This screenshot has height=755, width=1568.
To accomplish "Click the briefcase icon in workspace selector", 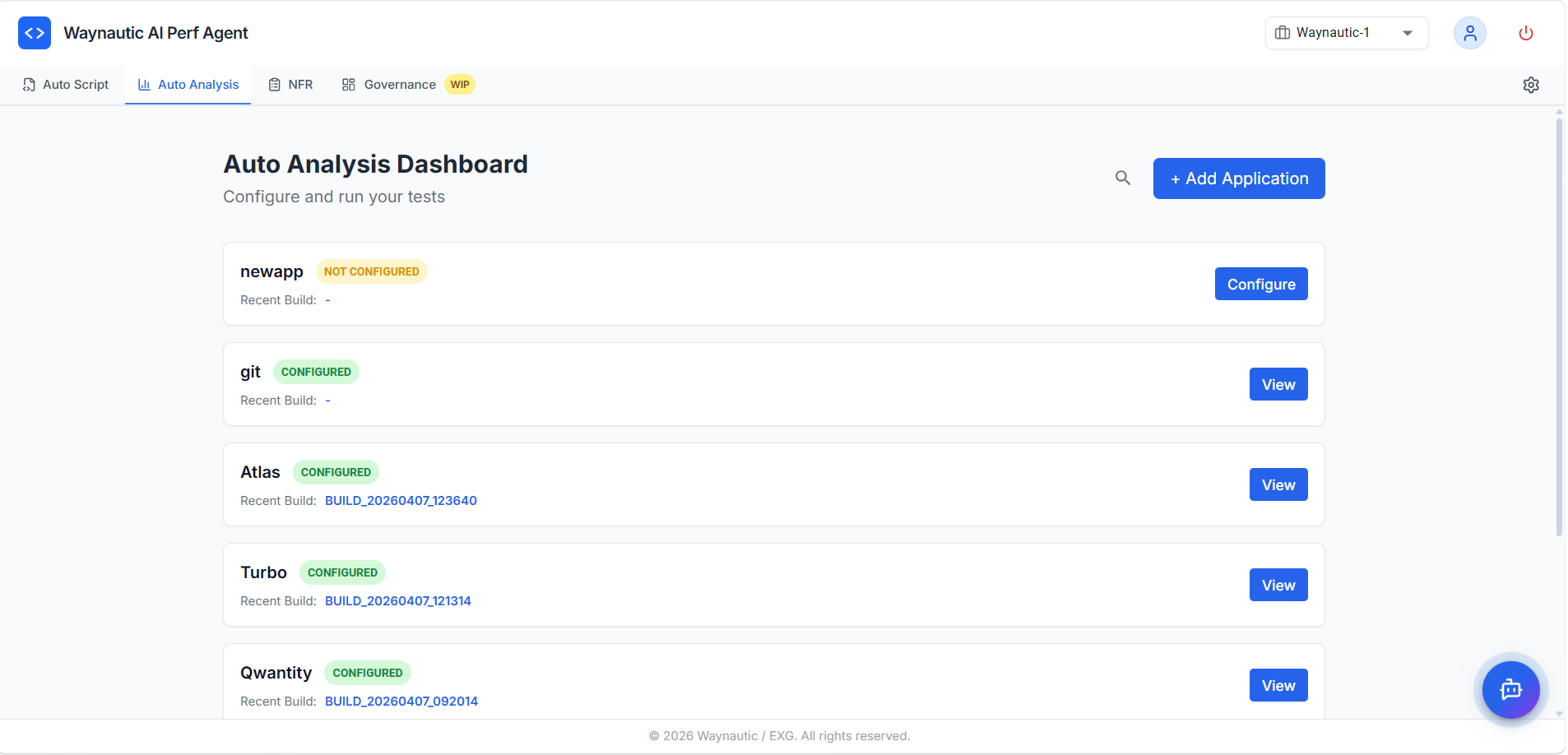I will pos(1283,32).
